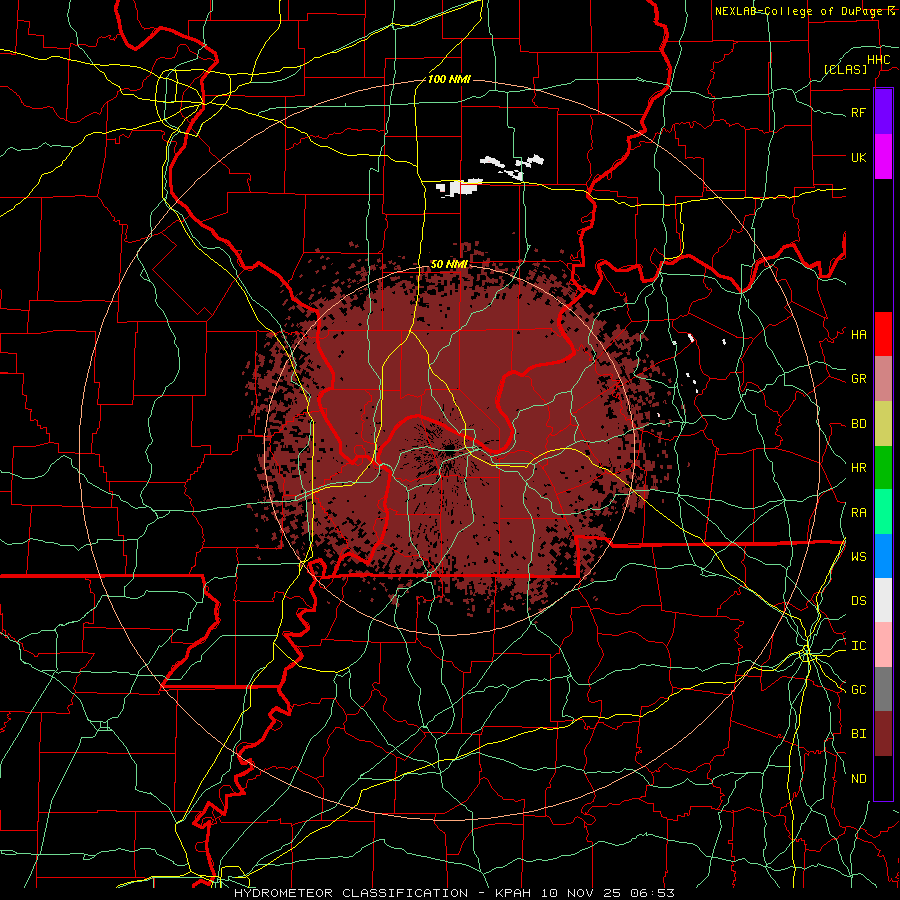Click the RA legend label

[859, 513]
